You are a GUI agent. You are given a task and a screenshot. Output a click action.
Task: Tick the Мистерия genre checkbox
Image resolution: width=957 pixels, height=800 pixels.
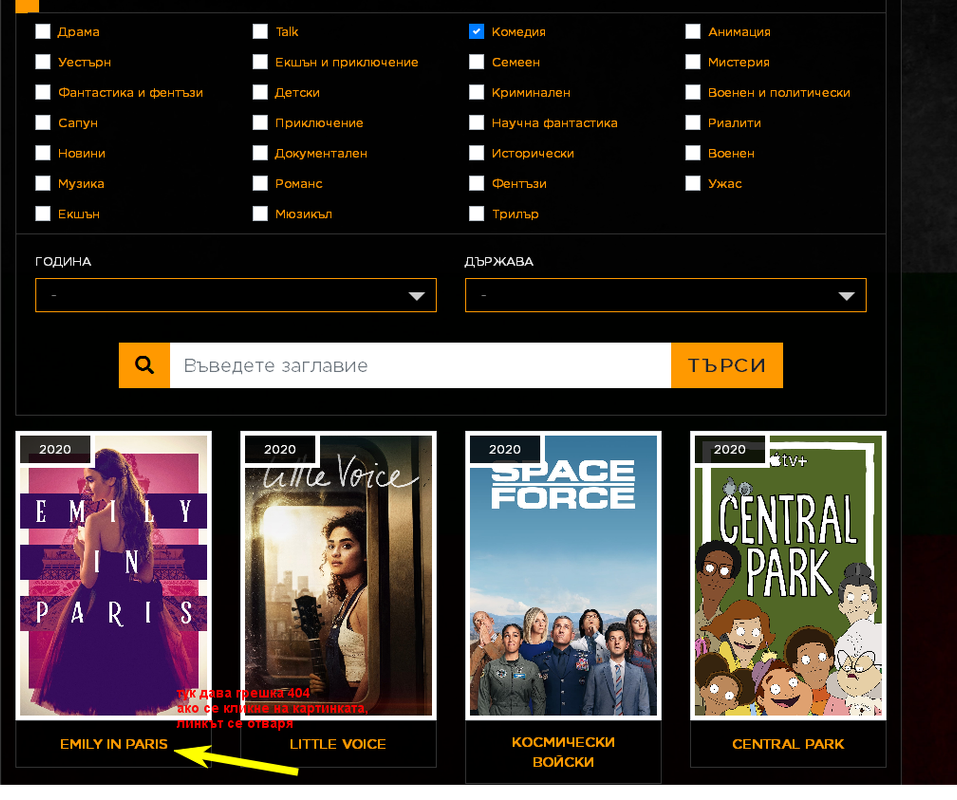693,62
